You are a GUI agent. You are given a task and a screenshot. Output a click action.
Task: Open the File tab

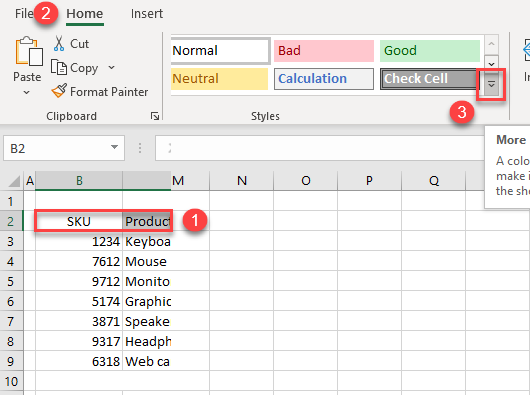click(x=24, y=14)
